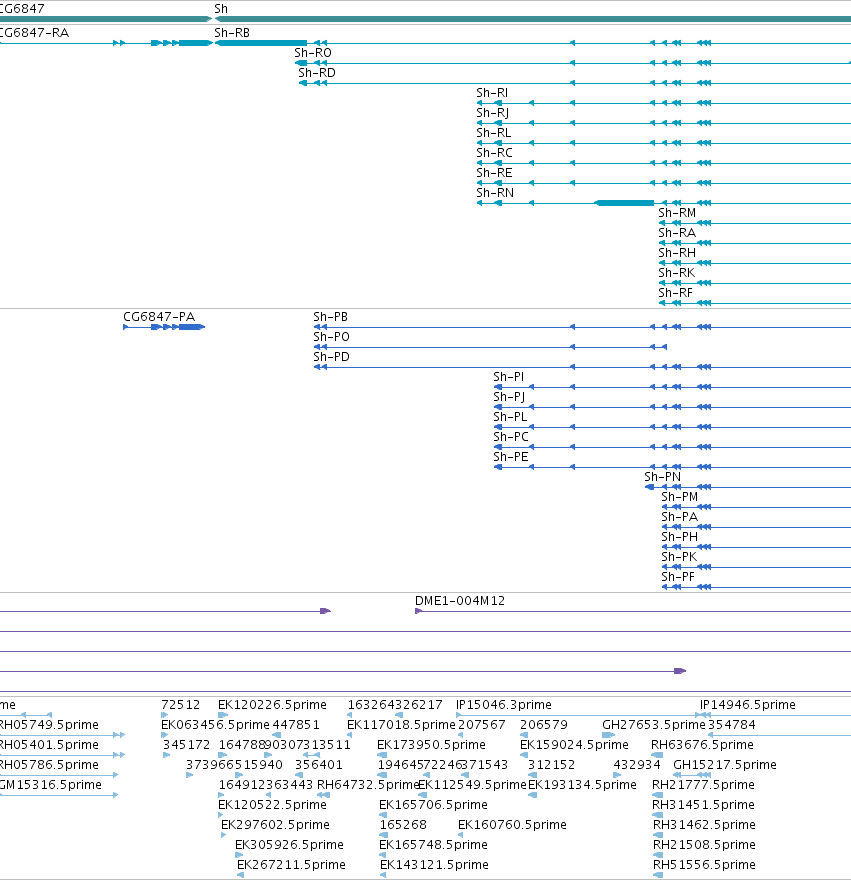Image resolution: width=851 pixels, height=880 pixels.
Task: Click the EK267211.5prime label
Action: click(291, 865)
